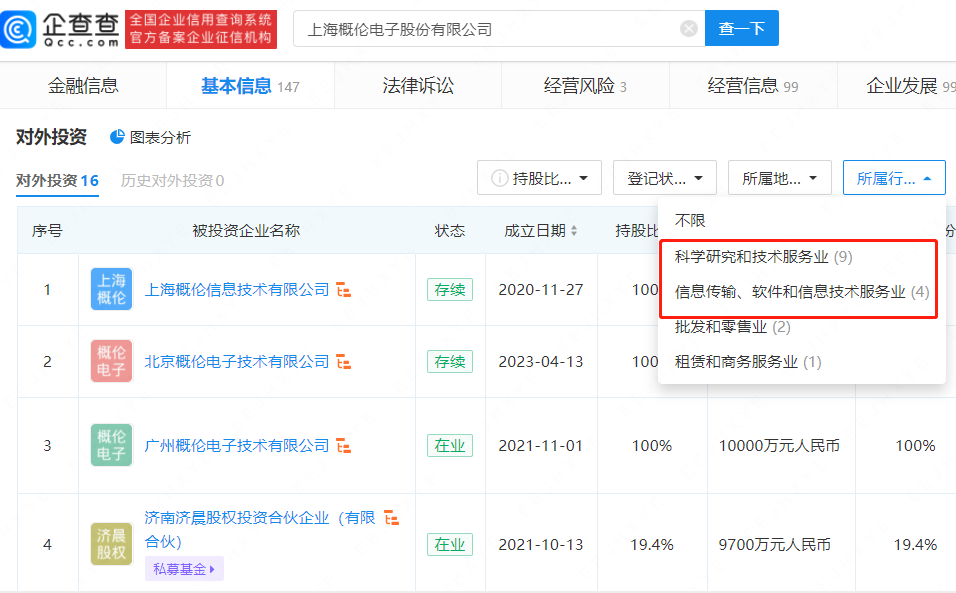Sort by 成立日期 column arrows
This screenshot has height=593, width=956.
(574, 231)
